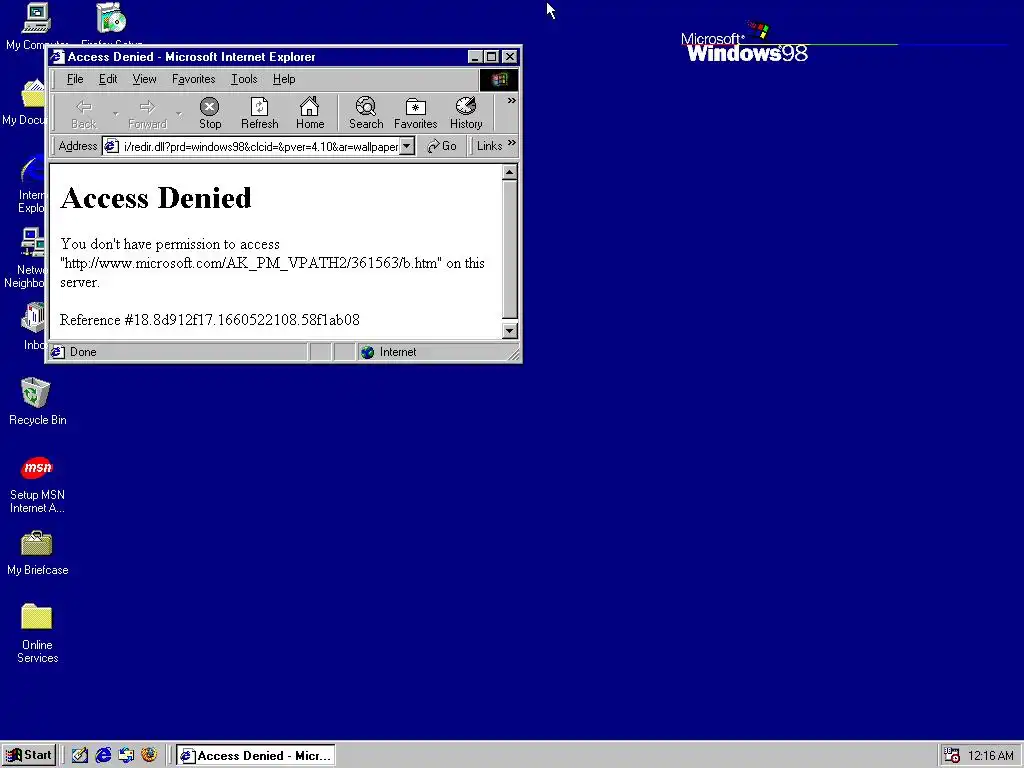Launch Internet Explorer from quick launch

pos(103,756)
